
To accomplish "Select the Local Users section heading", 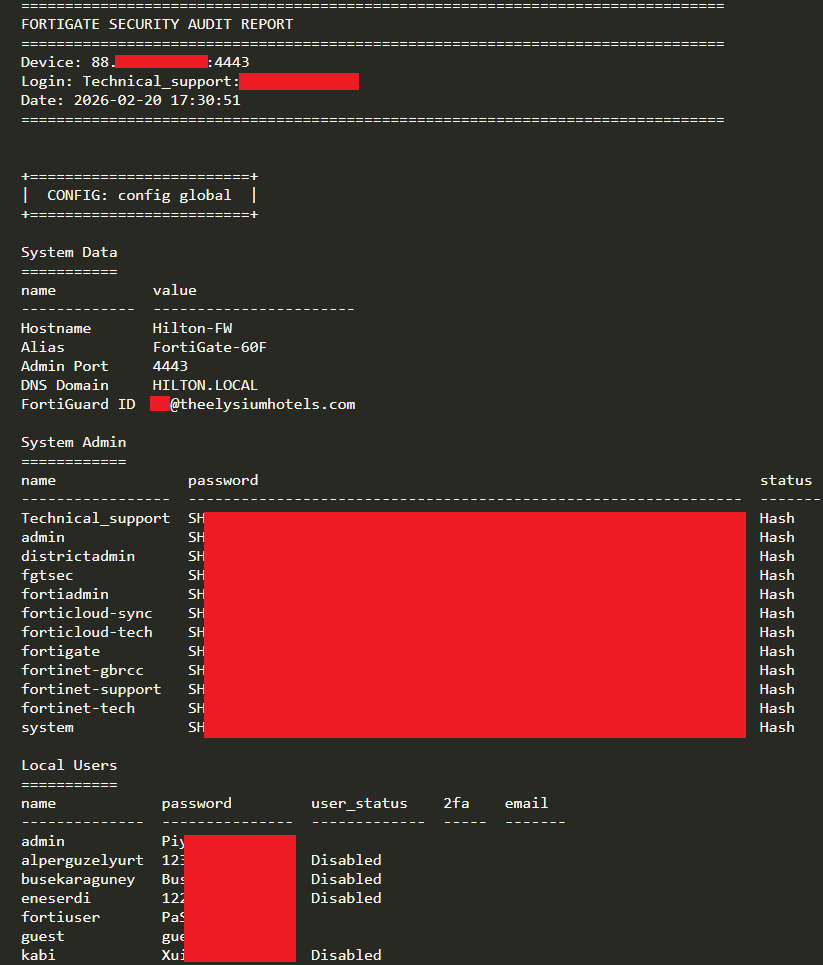I will pos(69,766).
